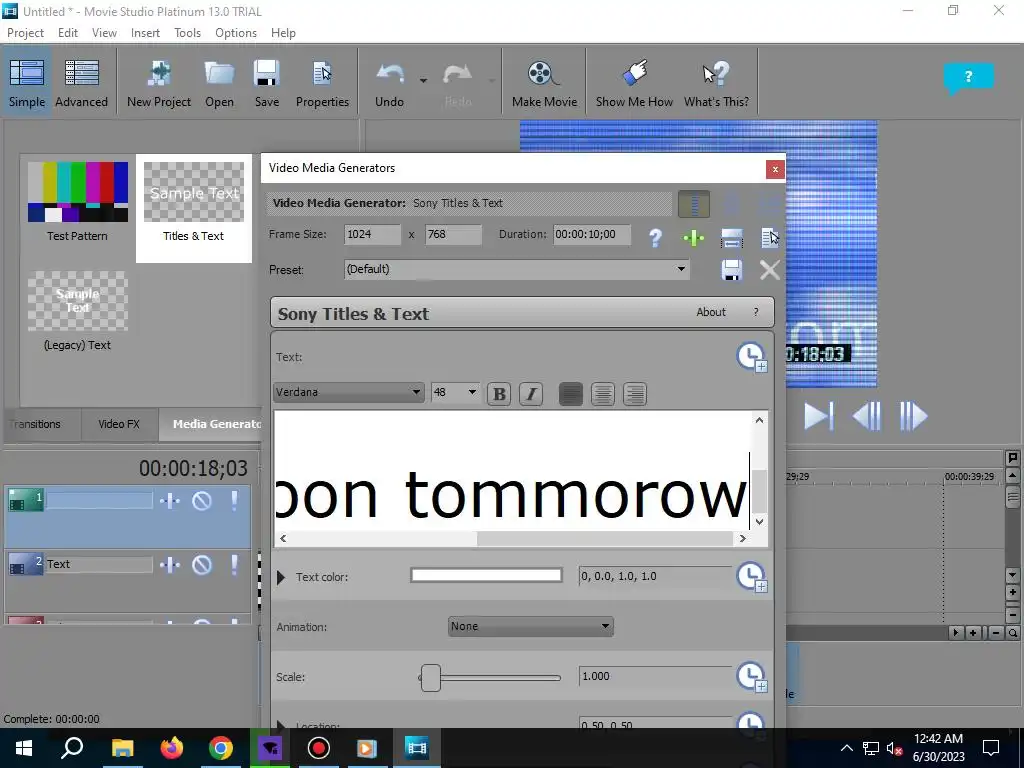The height and width of the screenshot is (768, 1024).
Task: Open the Windows Start menu
Action: point(24,748)
